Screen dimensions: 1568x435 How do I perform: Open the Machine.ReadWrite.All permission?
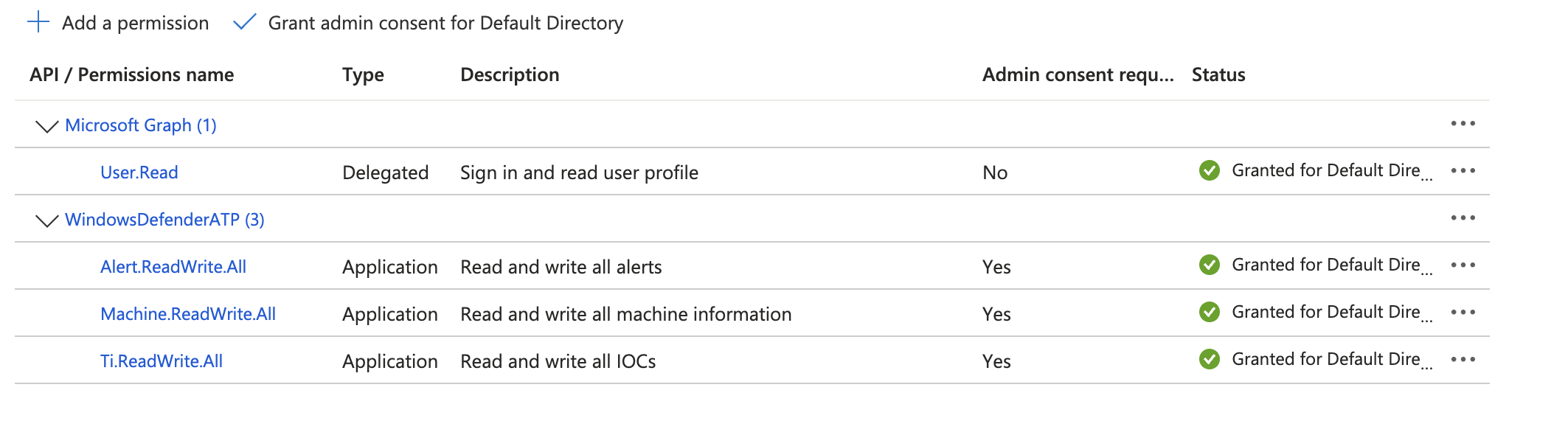(x=188, y=313)
